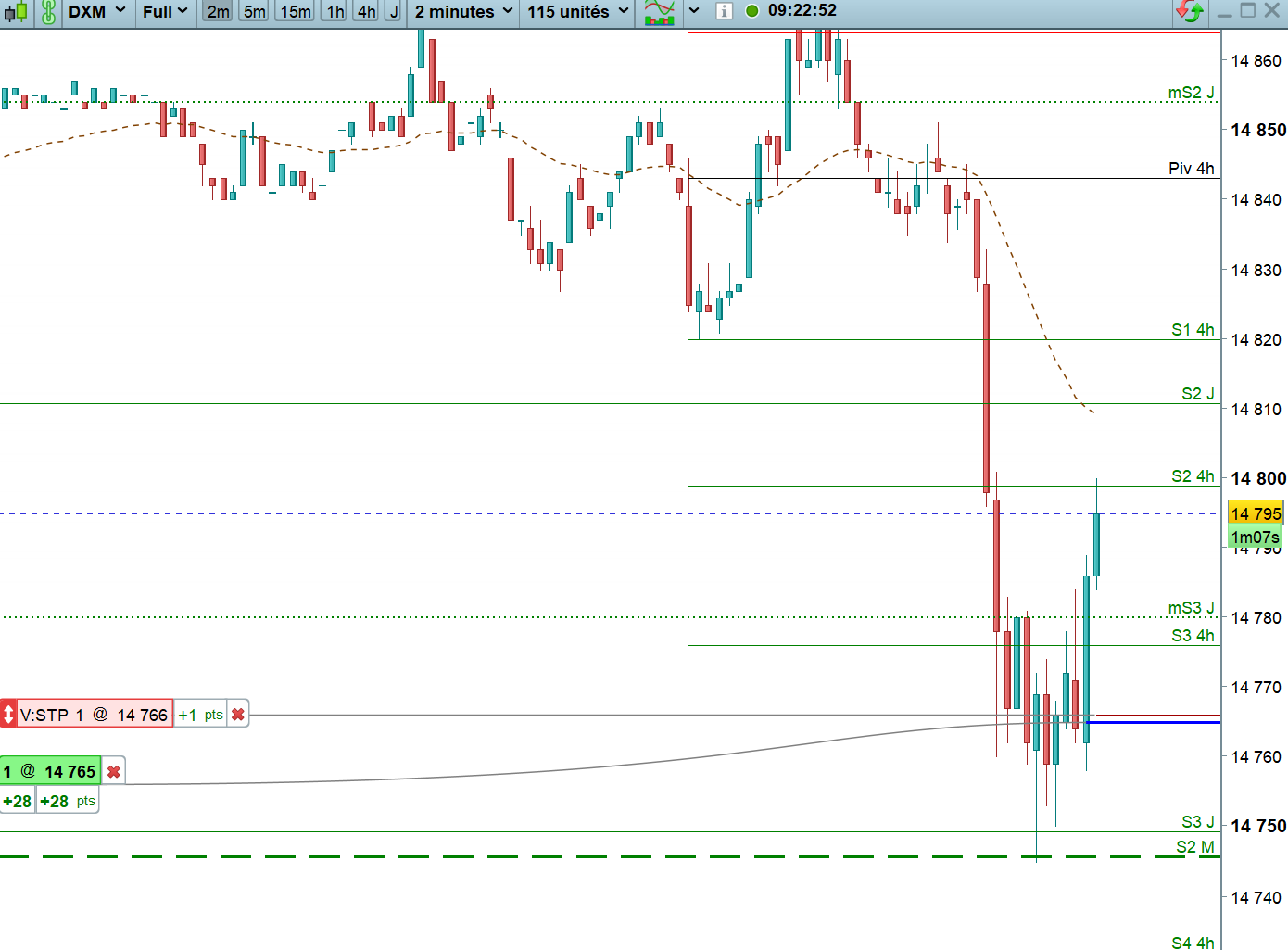Screen dimensions: 1288x950
Task: Click the 14 750 price axis value
Action: click(x=1258, y=826)
